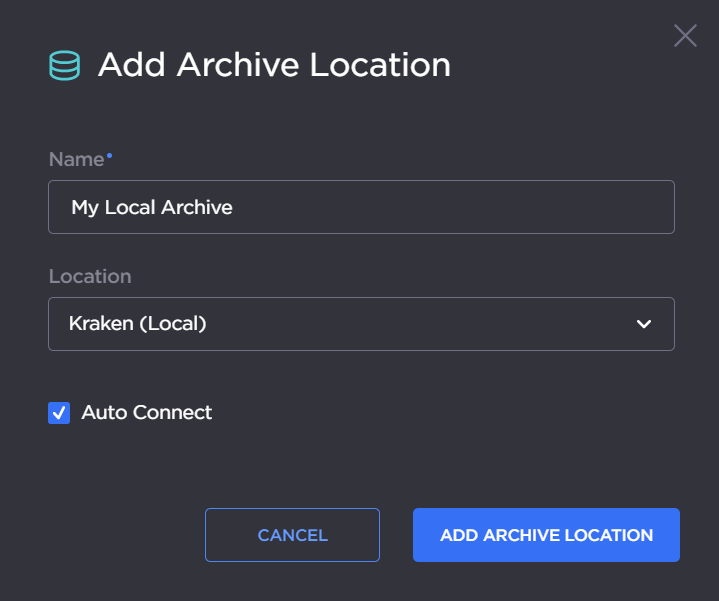
Task: Click the chevron arrow in Location field
Action: pyautogui.click(x=644, y=324)
